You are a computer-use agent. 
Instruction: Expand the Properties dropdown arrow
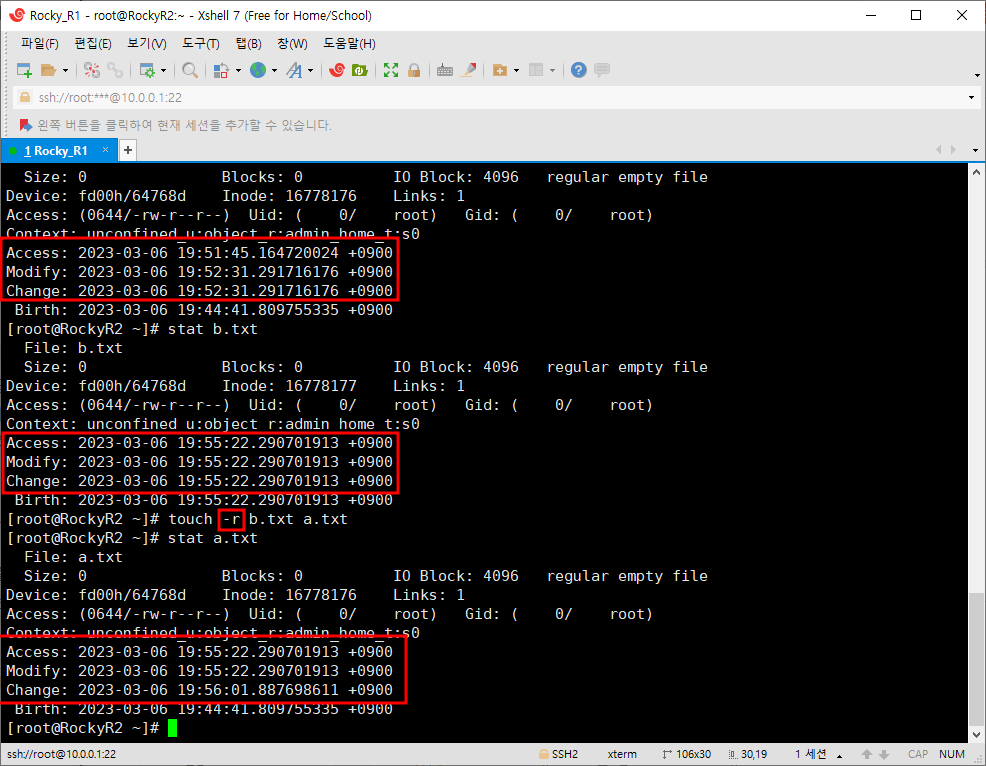[x=163, y=70]
